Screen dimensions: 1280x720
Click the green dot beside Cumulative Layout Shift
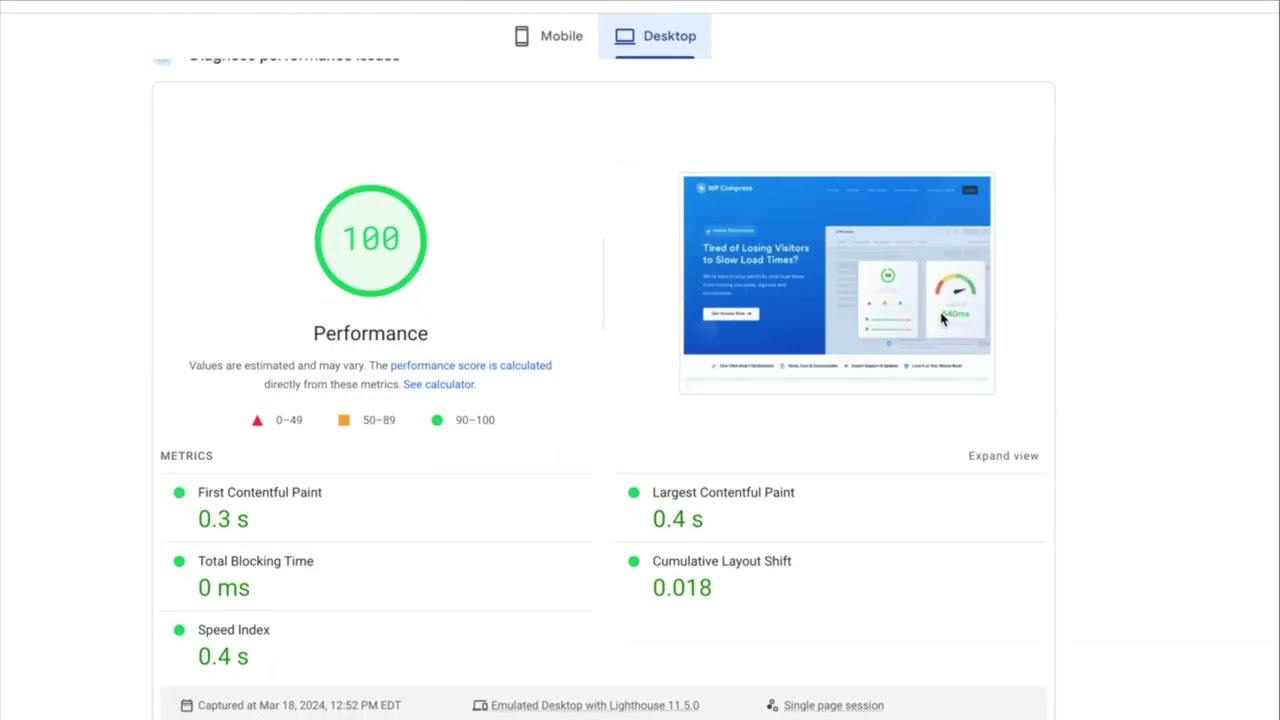tap(633, 561)
